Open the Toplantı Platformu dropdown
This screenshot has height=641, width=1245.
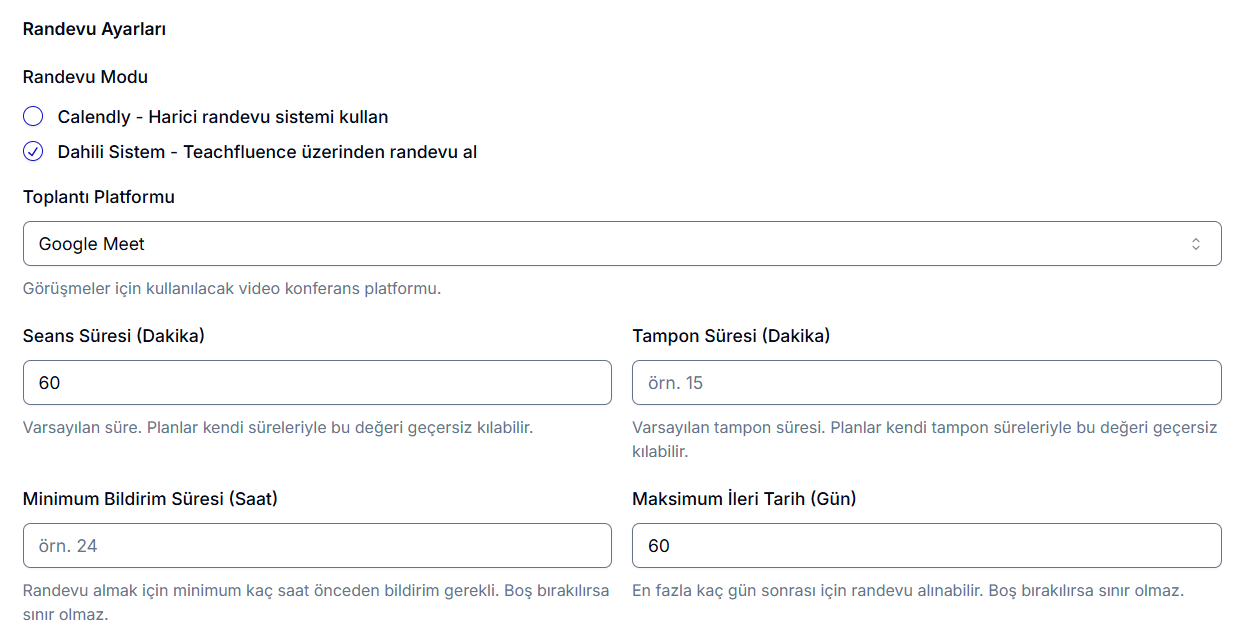pyautogui.click(x=621, y=244)
